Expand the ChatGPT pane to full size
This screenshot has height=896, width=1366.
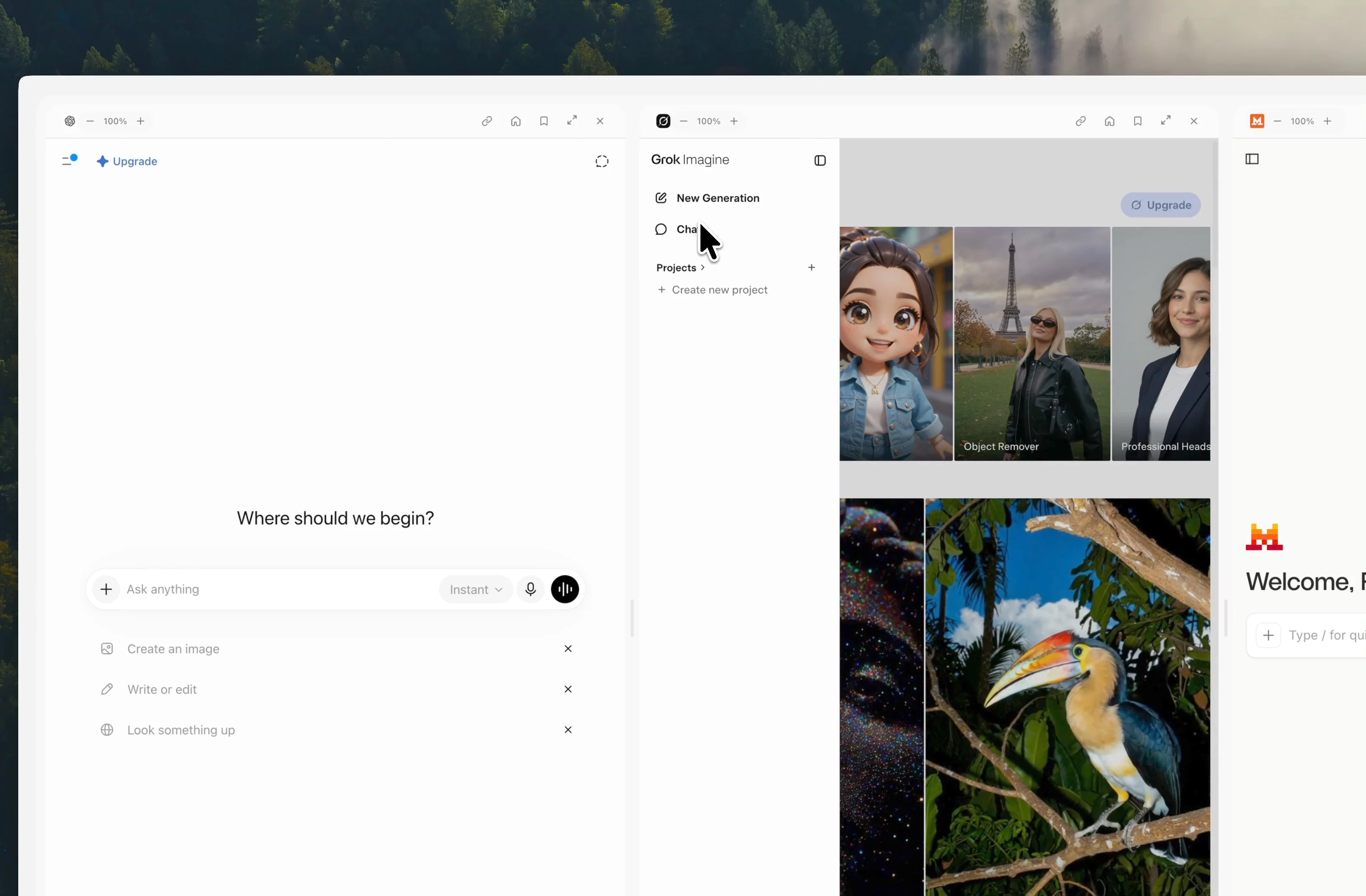click(572, 120)
